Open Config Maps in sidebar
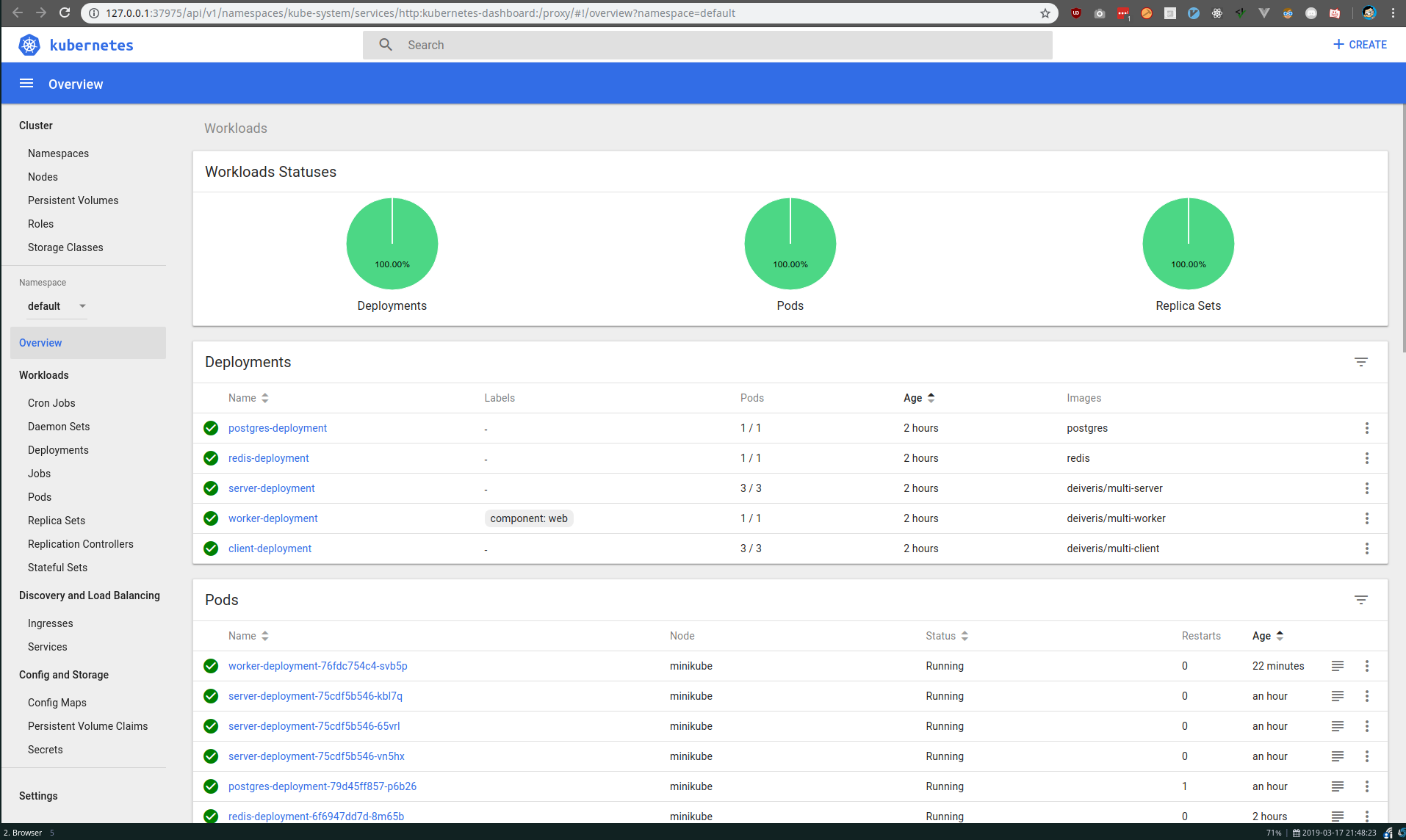This screenshot has height=840, width=1406. (x=57, y=703)
